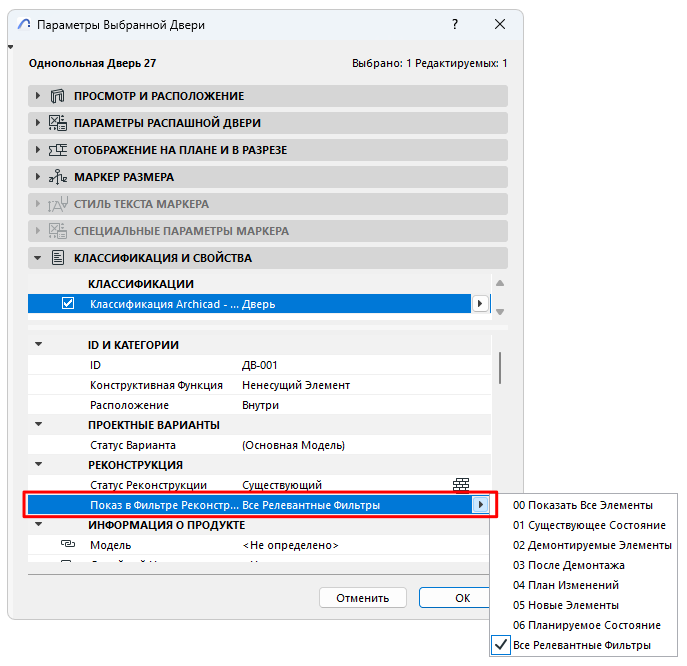Edit the ID value ДВ-001
687x666 pixels.
pyautogui.click(x=260, y=365)
